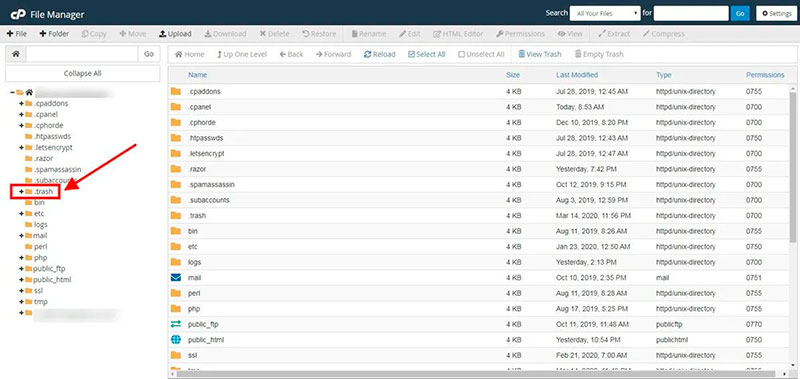
Task: Click the public_html globe icon
Action: click(x=176, y=340)
